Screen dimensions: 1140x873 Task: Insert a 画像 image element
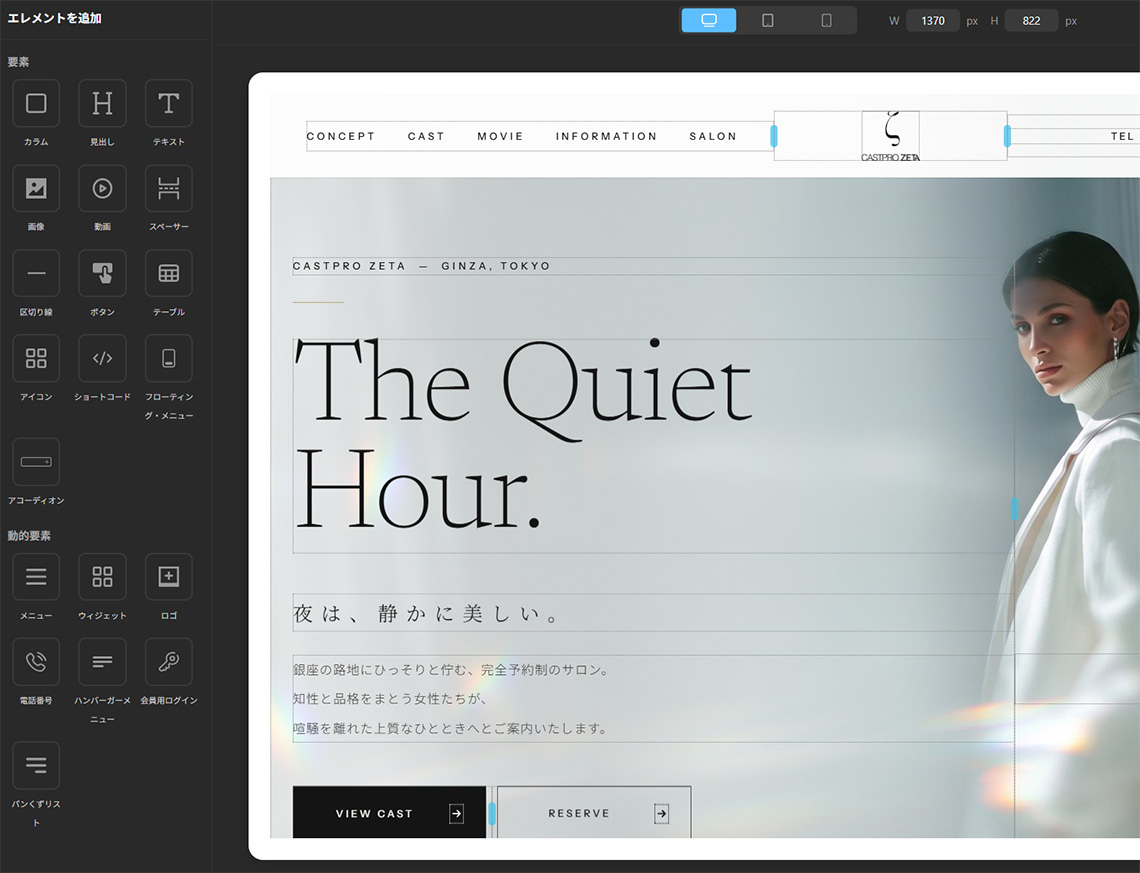(36, 188)
